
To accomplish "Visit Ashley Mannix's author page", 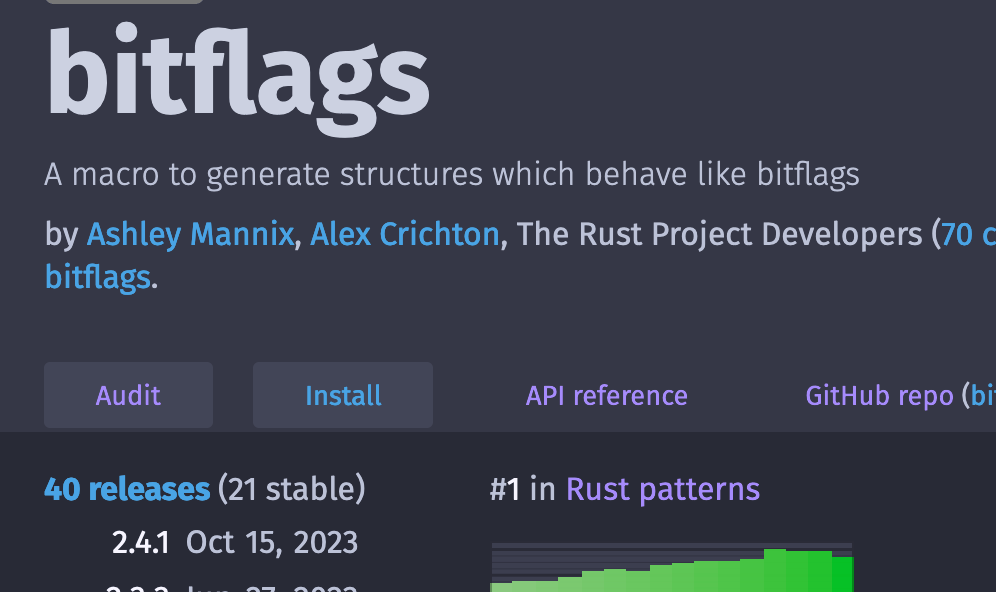I will click(x=189, y=233).
